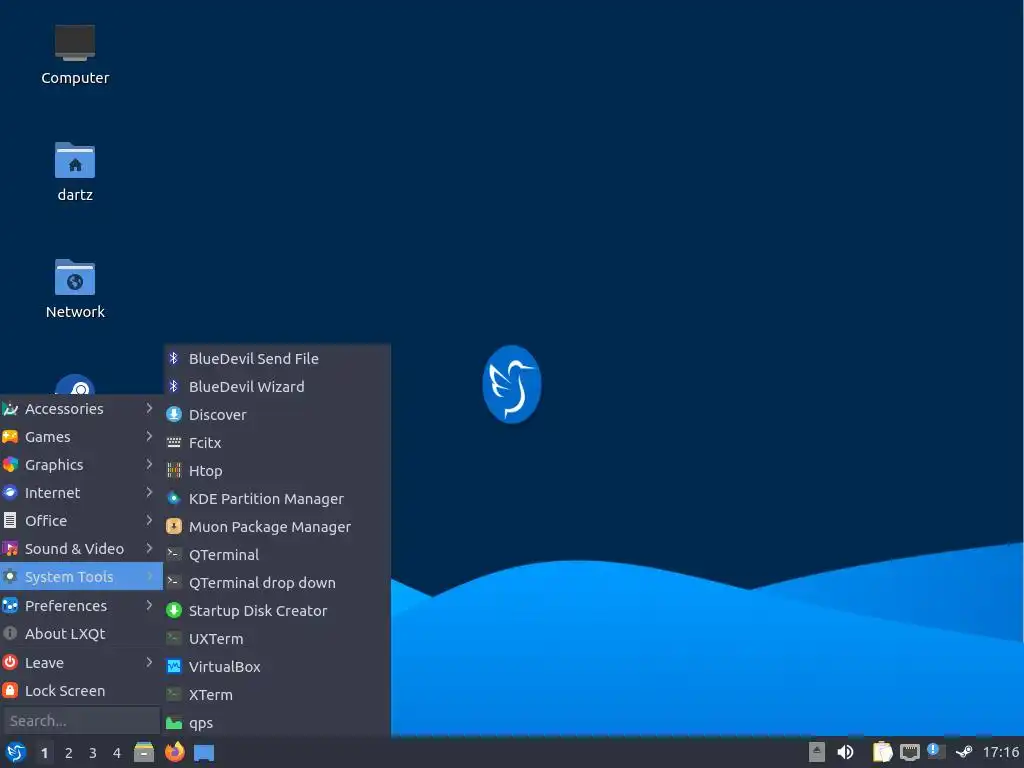The image size is (1024, 768).
Task: Launch Fcitx keyboard input icon
Action: click(174, 443)
